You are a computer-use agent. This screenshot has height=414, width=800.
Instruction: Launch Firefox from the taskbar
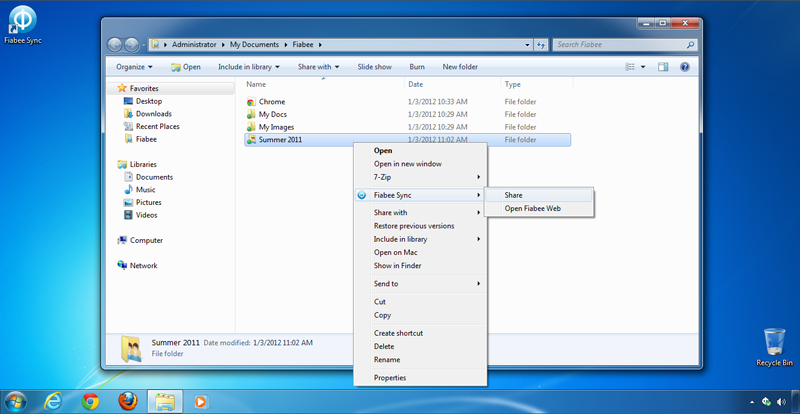click(x=128, y=402)
